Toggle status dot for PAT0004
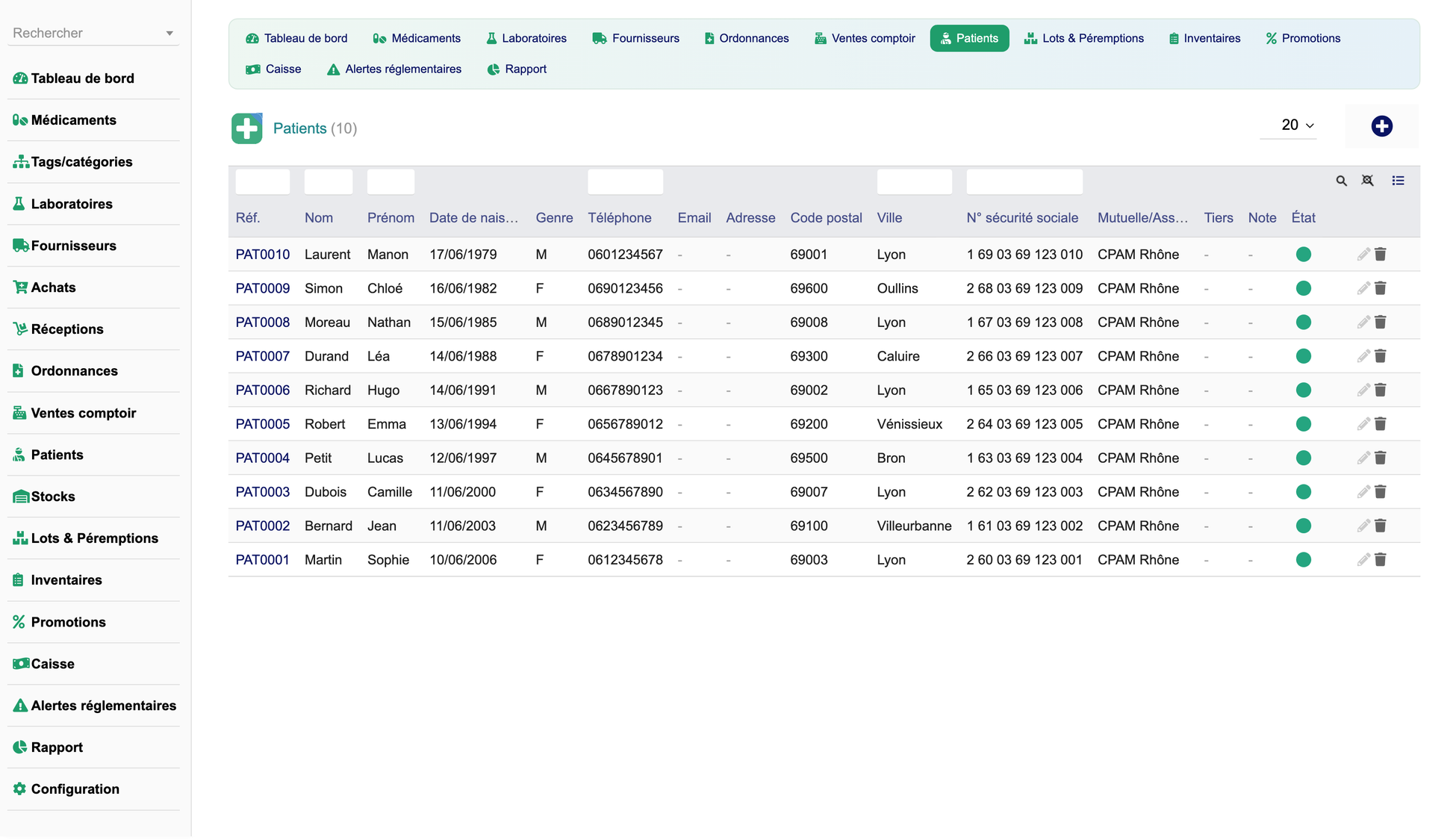The height and width of the screenshot is (840, 1453). [1304, 458]
